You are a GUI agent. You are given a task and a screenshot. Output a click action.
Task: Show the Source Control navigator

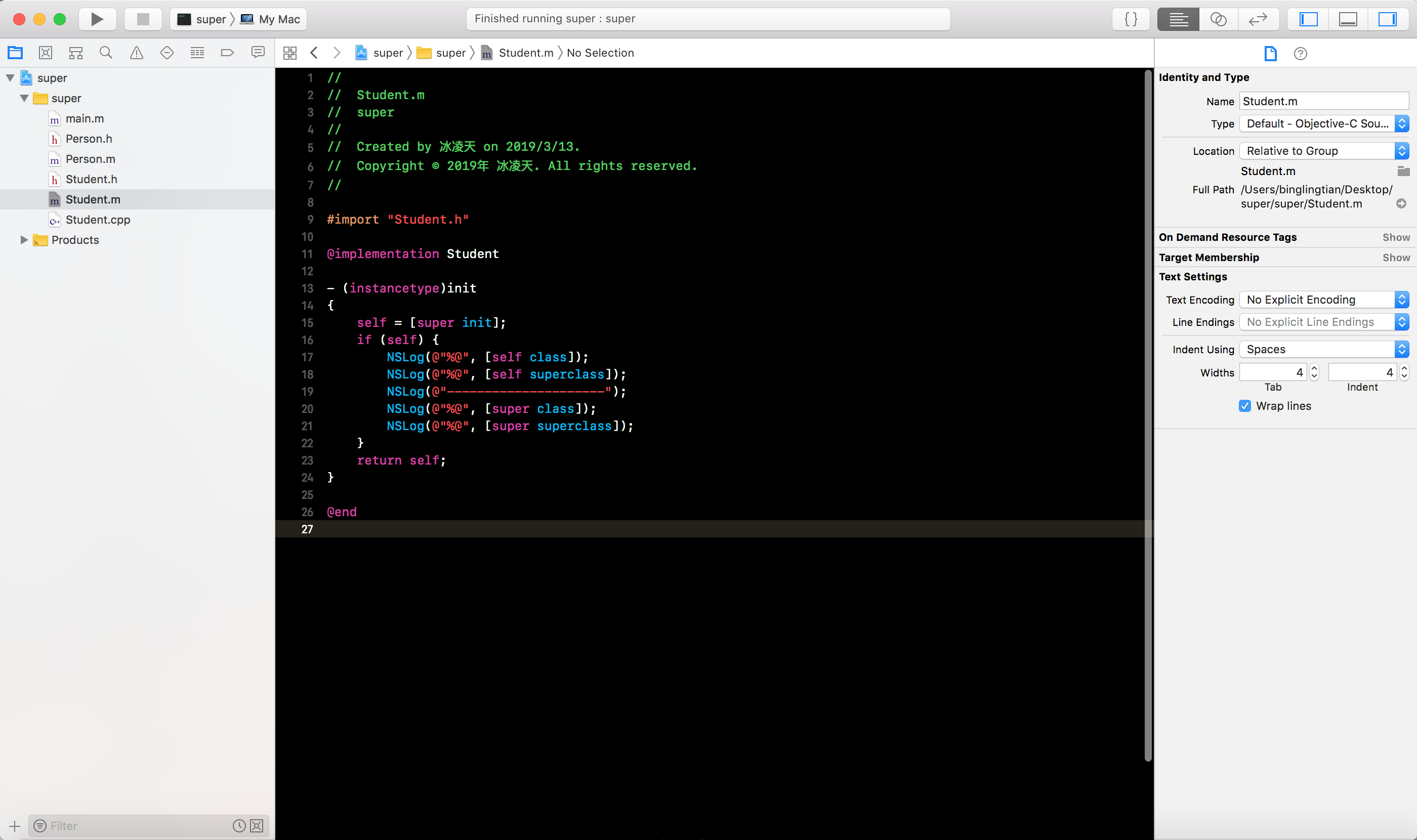pos(45,53)
